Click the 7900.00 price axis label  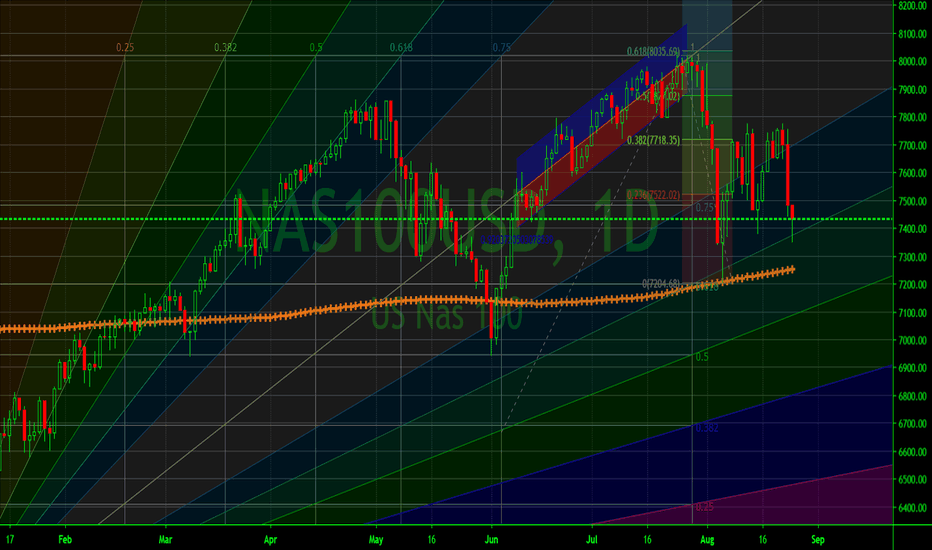tap(912, 90)
